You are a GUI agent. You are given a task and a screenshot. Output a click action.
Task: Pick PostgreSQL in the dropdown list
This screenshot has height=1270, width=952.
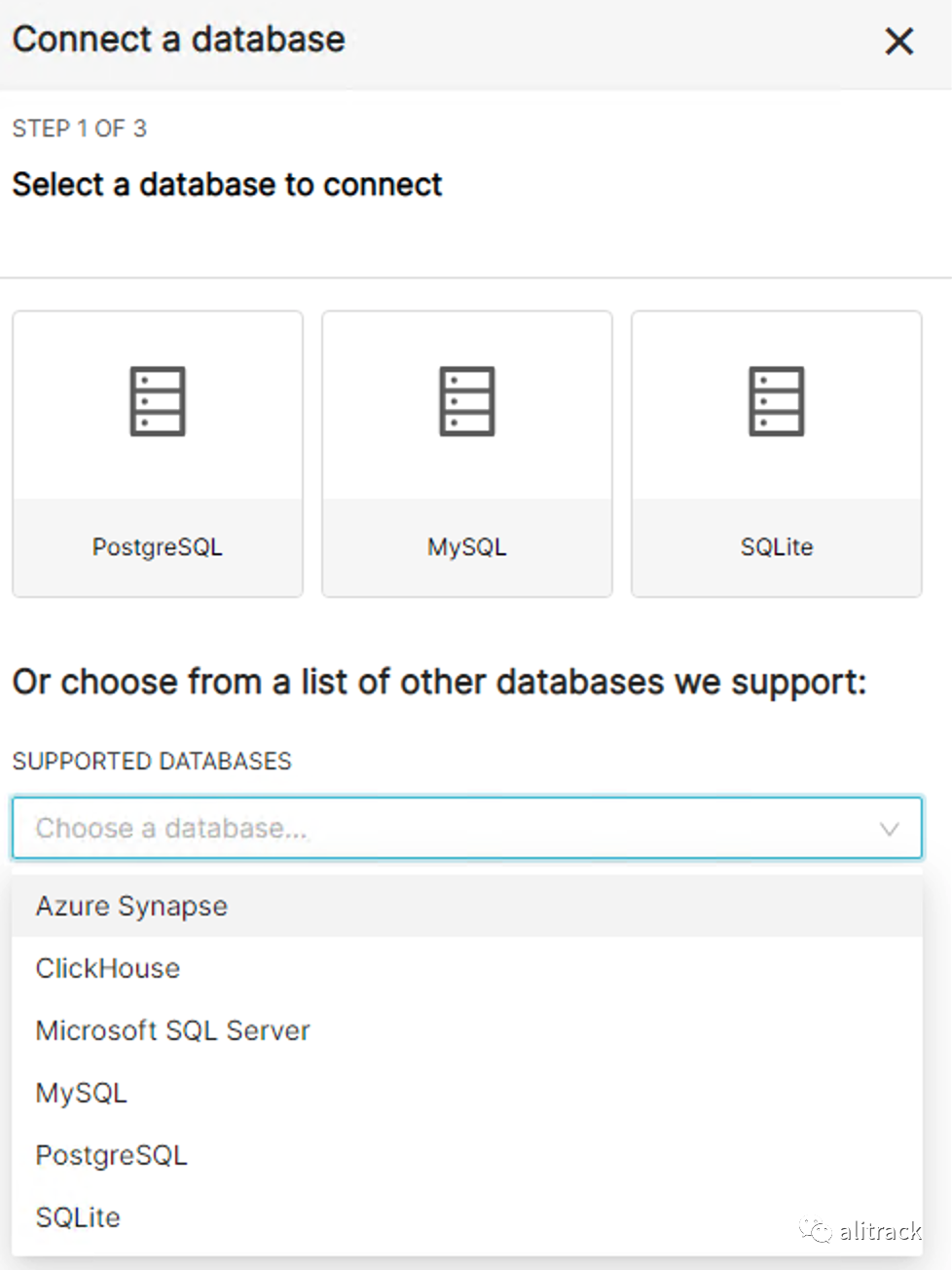pyautogui.click(x=111, y=1156)
